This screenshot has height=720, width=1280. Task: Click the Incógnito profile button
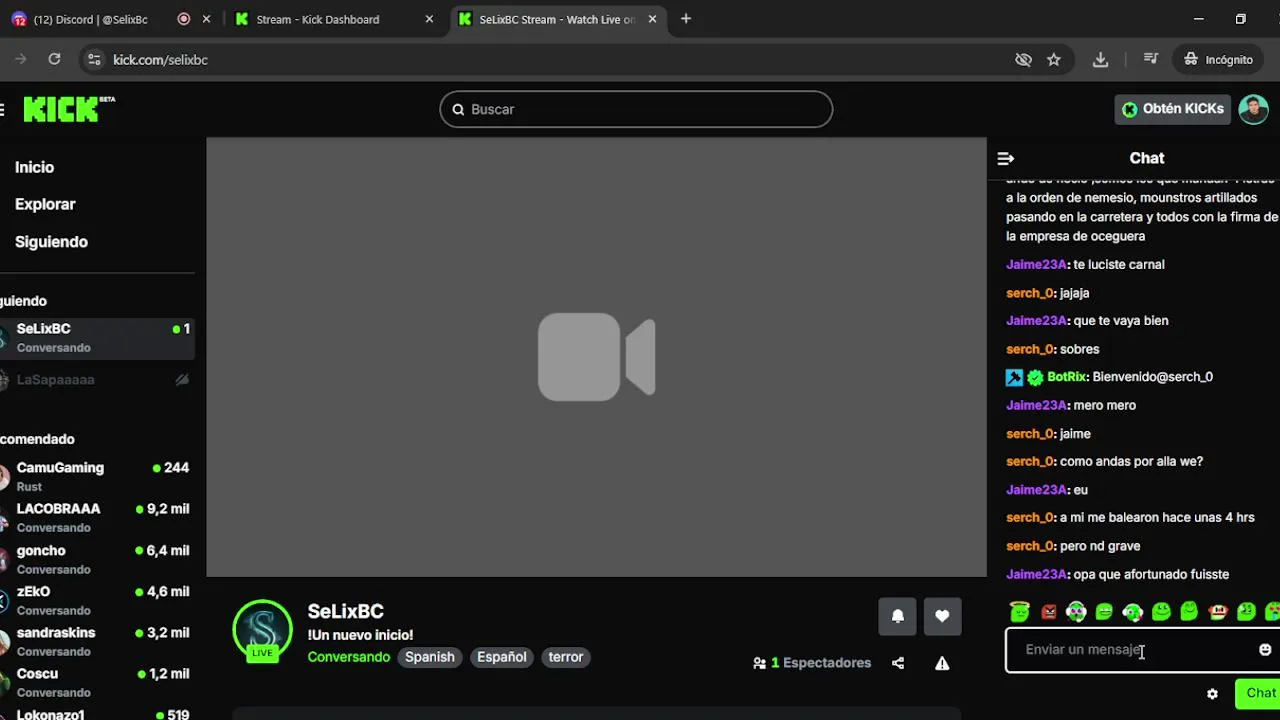(1217, 60)
